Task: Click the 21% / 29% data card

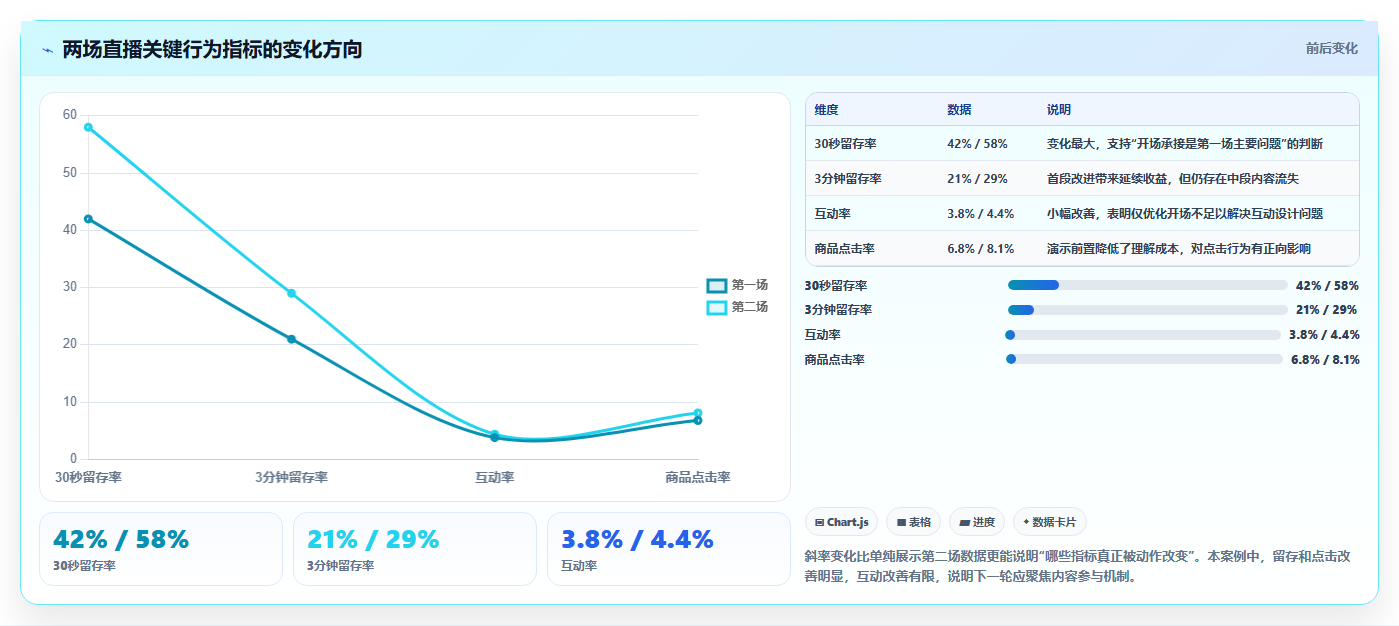Action: [415, 549]
